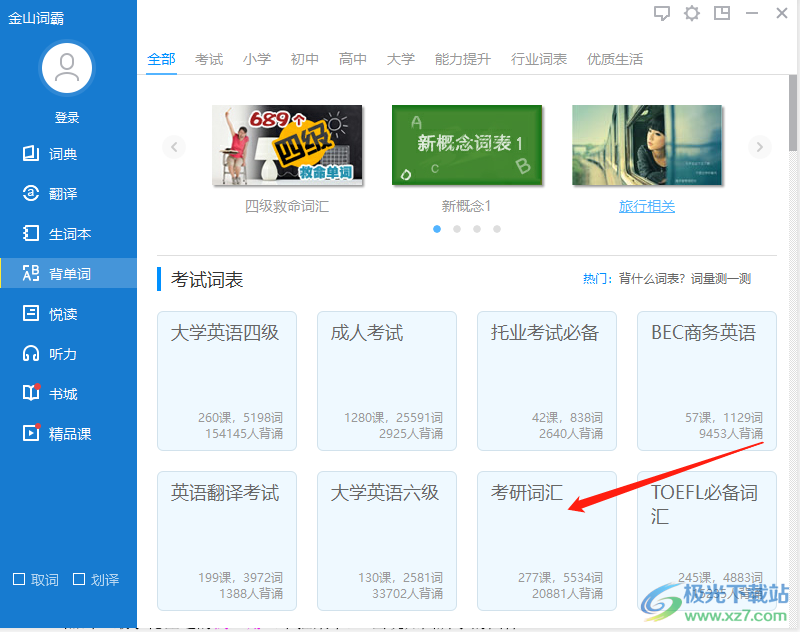Screen dimensions: 800x632
Task: Open the 旅行相关 link
Action: coord(647,206)
